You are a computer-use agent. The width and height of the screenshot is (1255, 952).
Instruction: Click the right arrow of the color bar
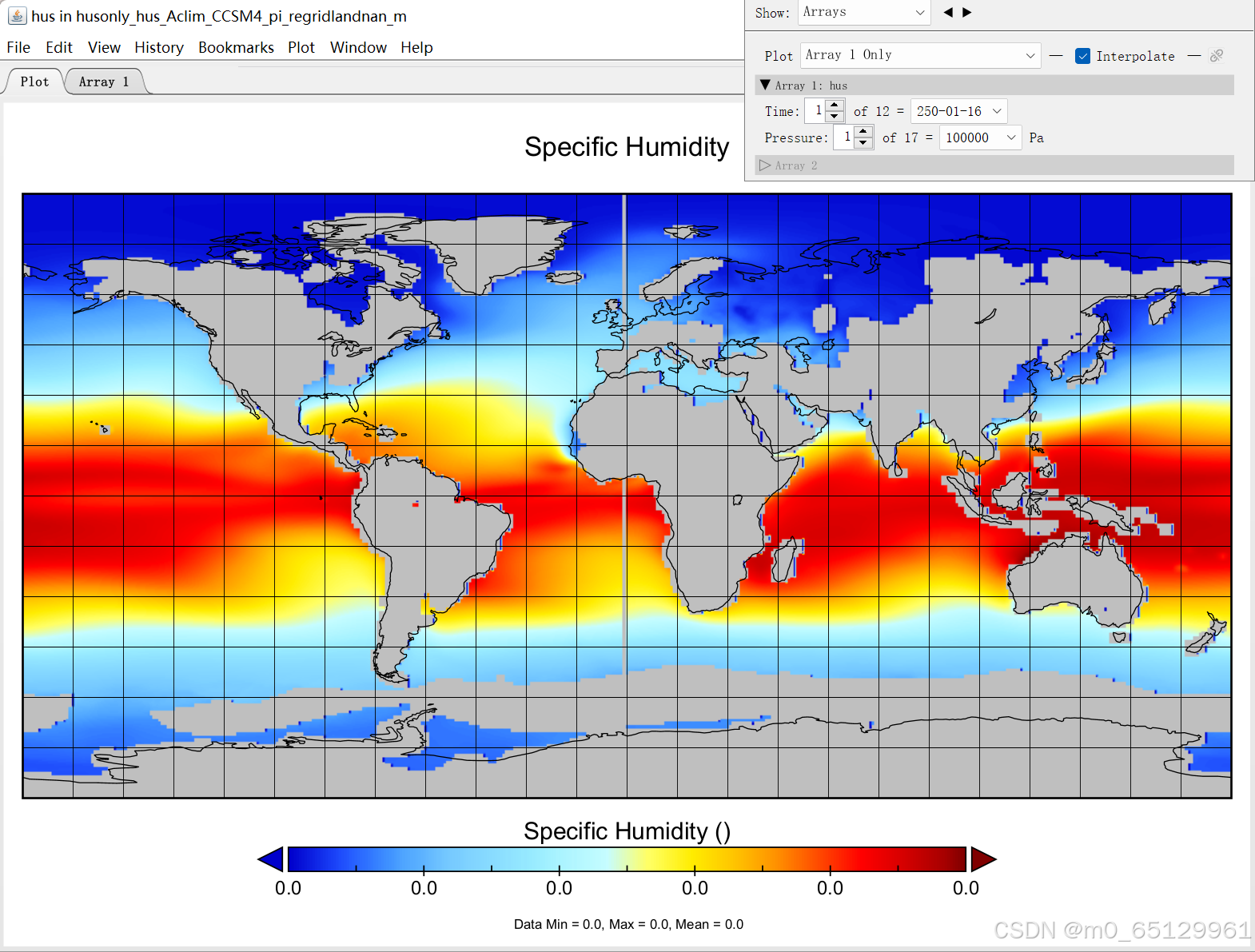point(983,859)
